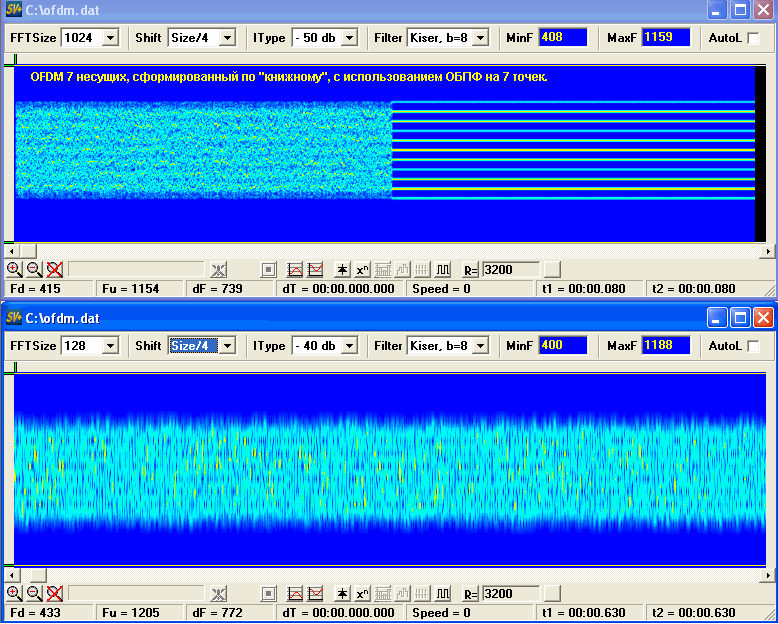Click MinF field showing 400

click(563, 346)
